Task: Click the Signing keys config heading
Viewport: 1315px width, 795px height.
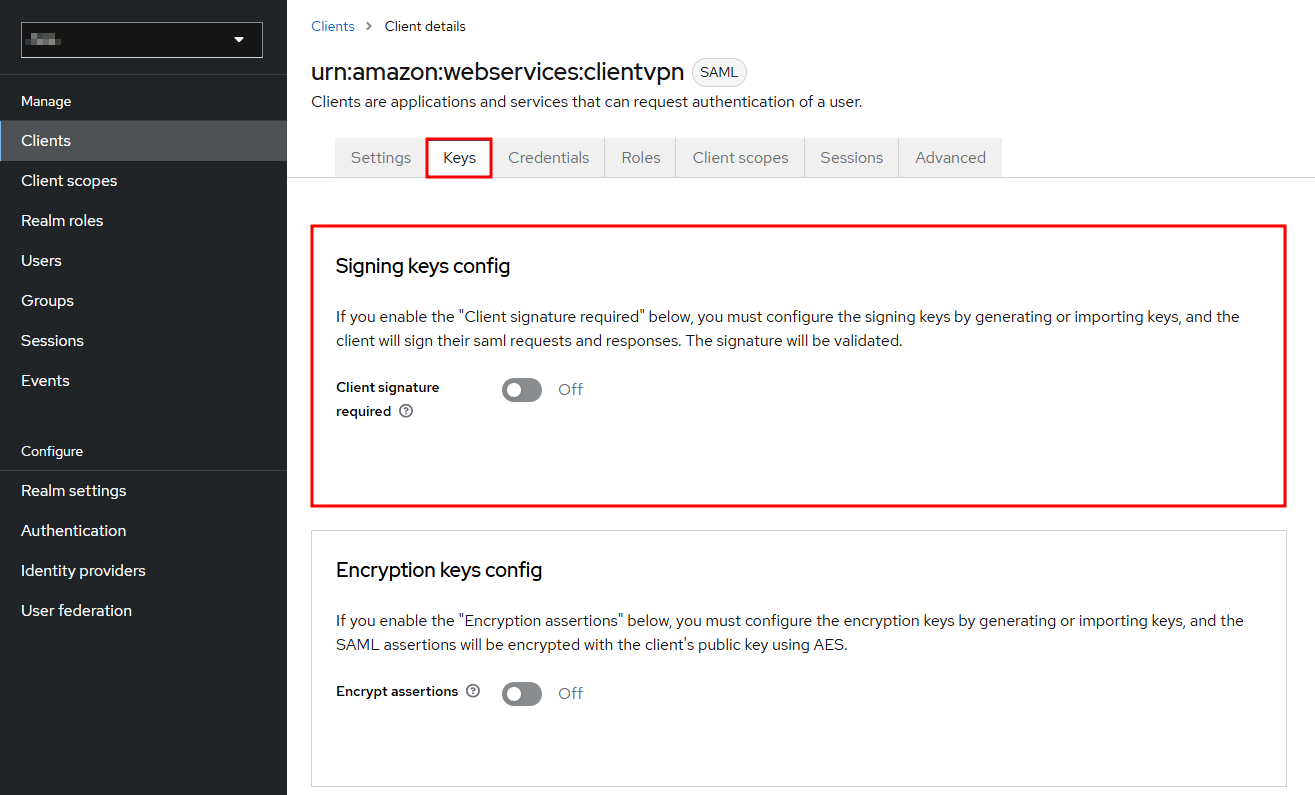Action: [423, 266]
